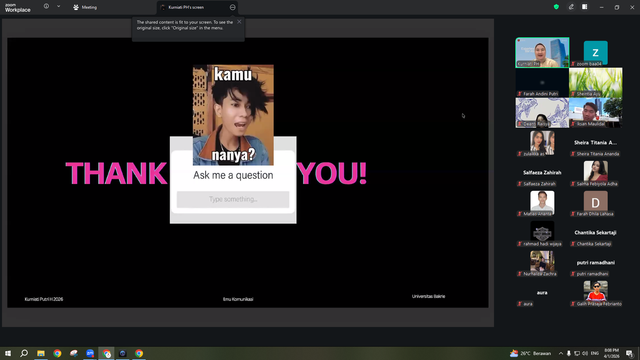The height and width of the screenshot is (360, 640).
Task: Select Galih Prasaja Febrianto's tile
Action: pyautogui.click(x=596, y=293)
